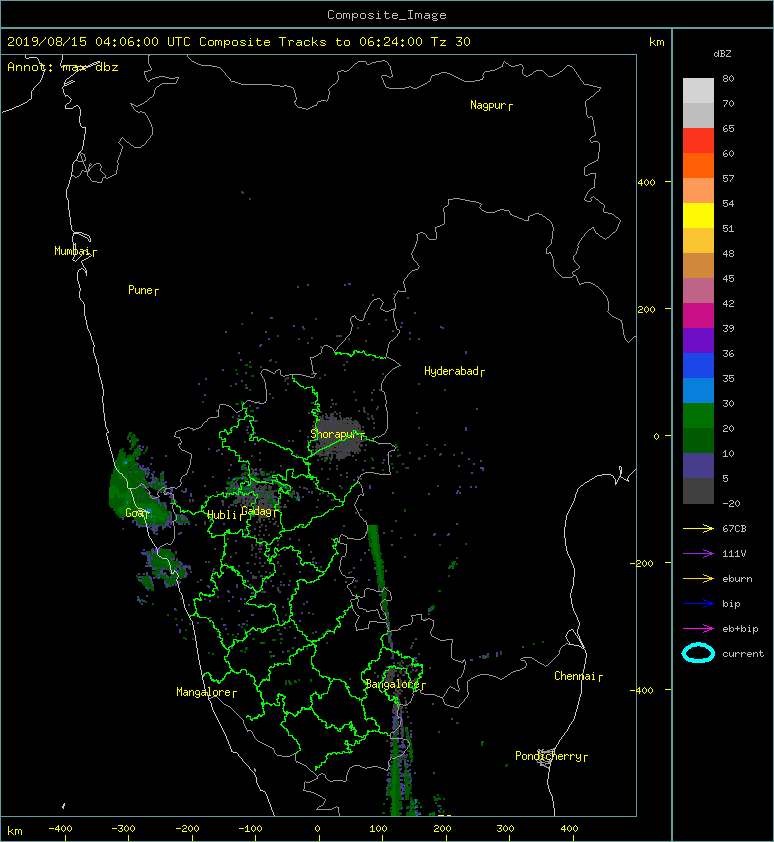Click the Goa city label
774x842 pixels.
pos(134,513)
